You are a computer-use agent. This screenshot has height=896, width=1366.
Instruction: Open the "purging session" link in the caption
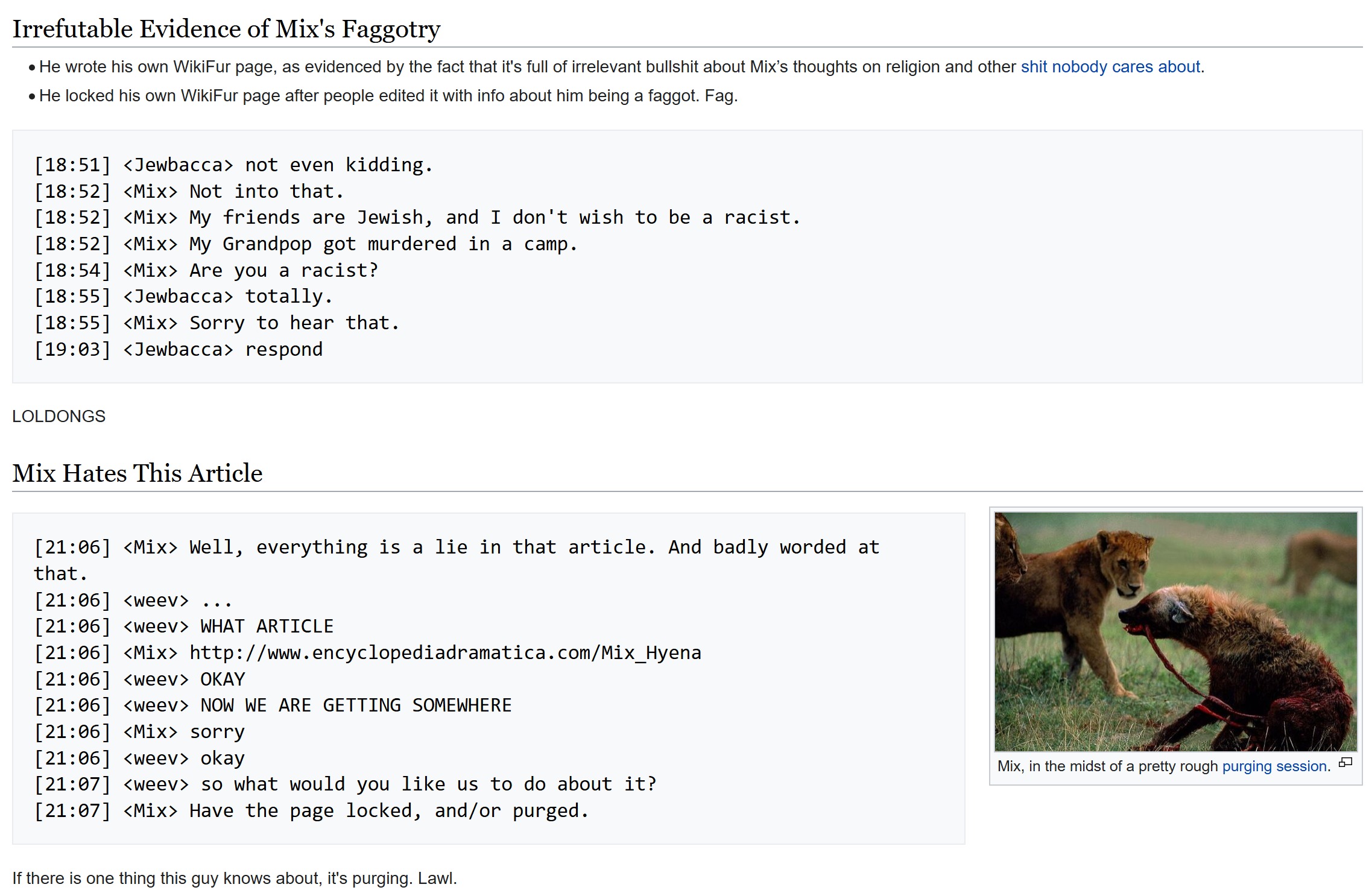1276,766
